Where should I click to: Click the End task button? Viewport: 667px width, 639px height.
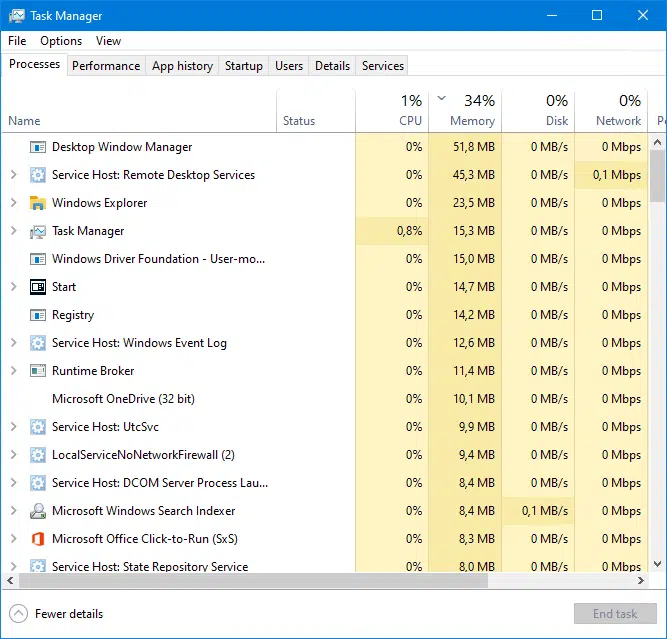(x=615, y=613)
